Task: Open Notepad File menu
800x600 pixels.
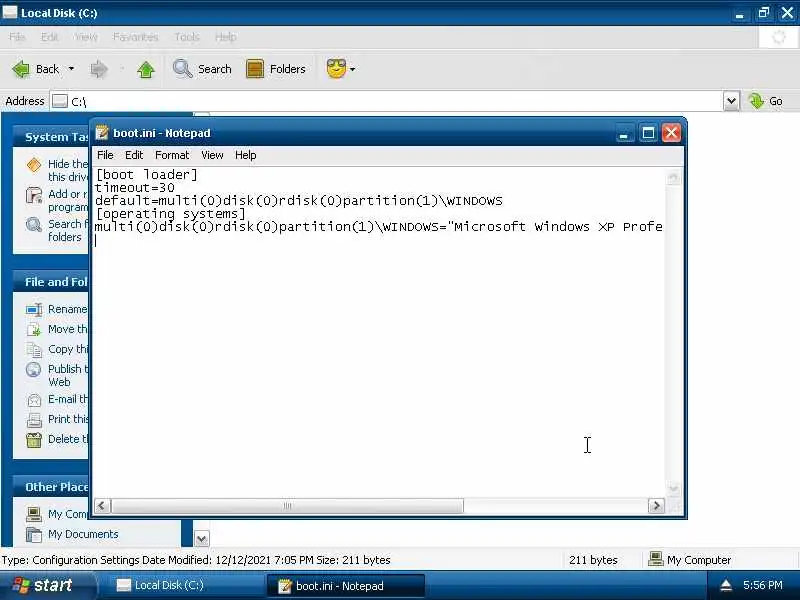Action: 105,155
